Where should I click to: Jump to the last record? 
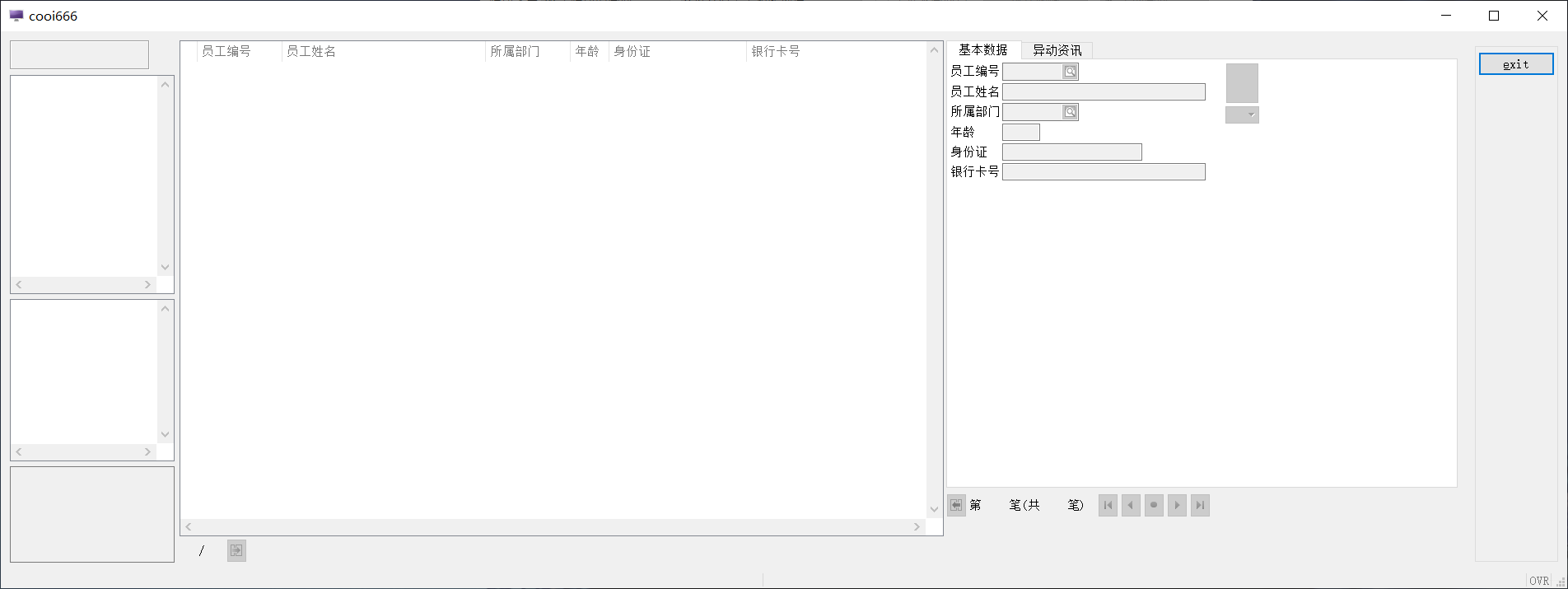coord(1200,505)
